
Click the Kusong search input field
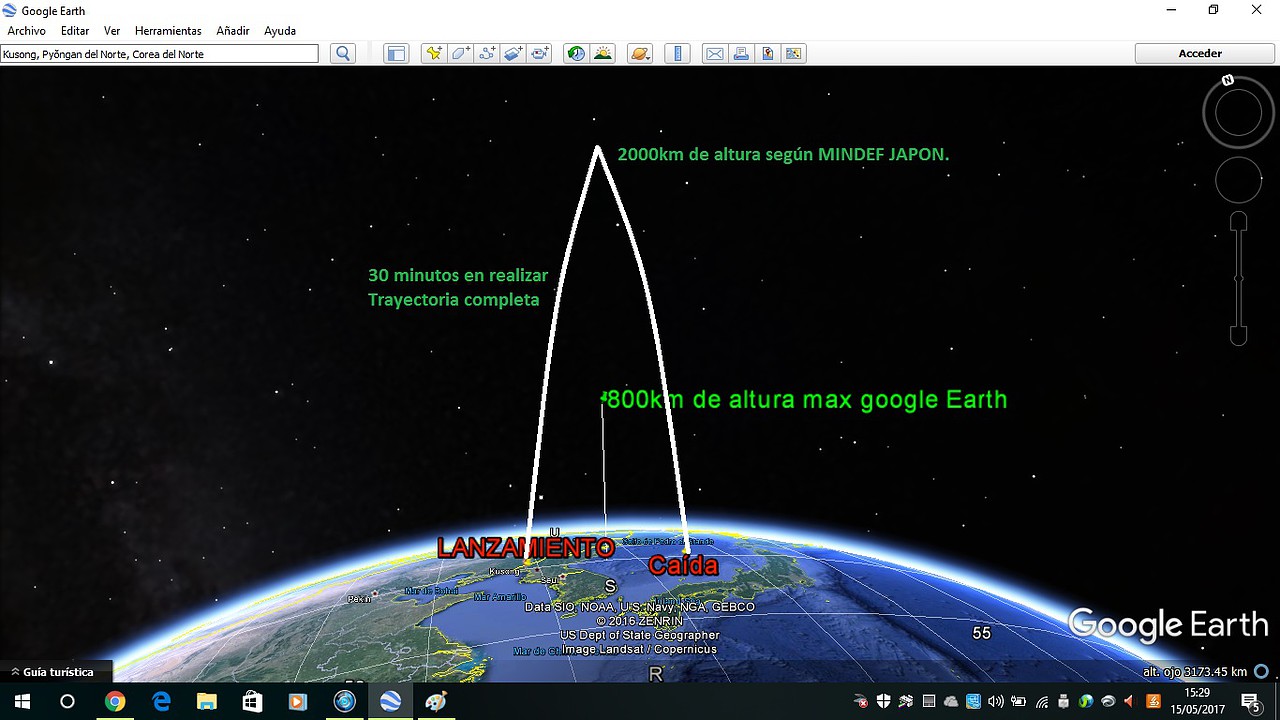160,54
